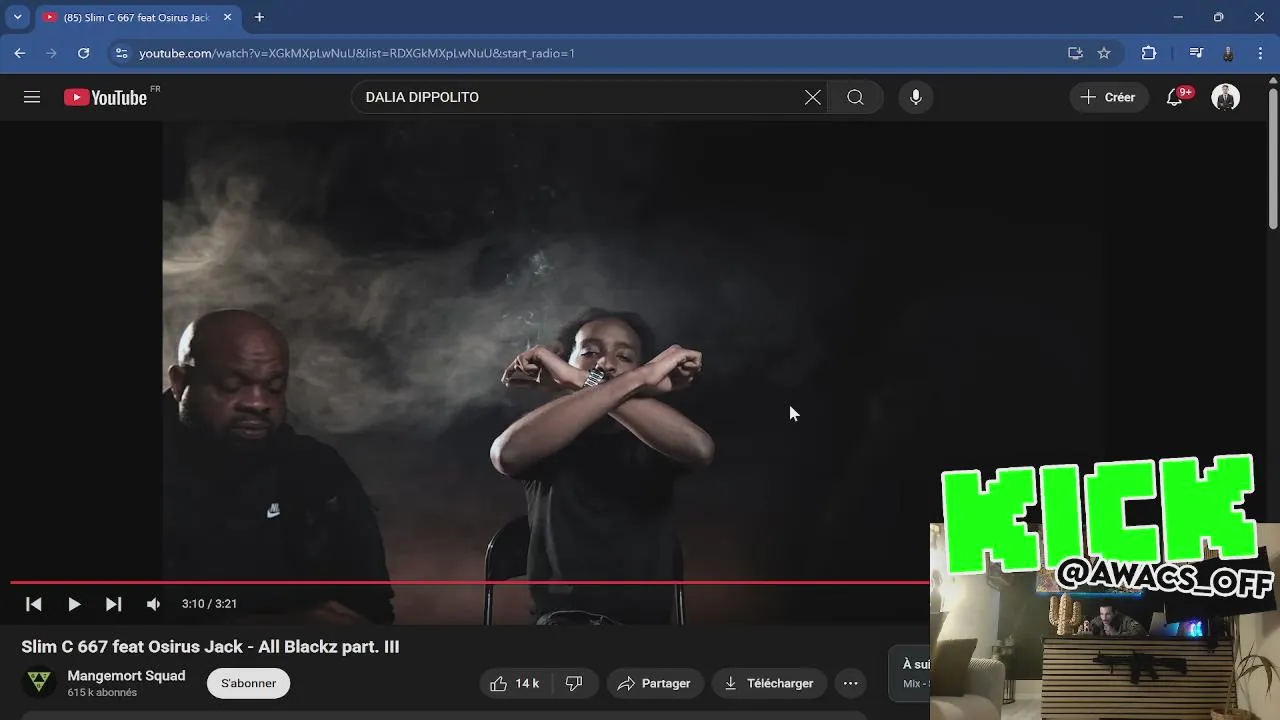Click the red video progress bar
Viewport: 1280px width, 720px height.
click(470, 581)
